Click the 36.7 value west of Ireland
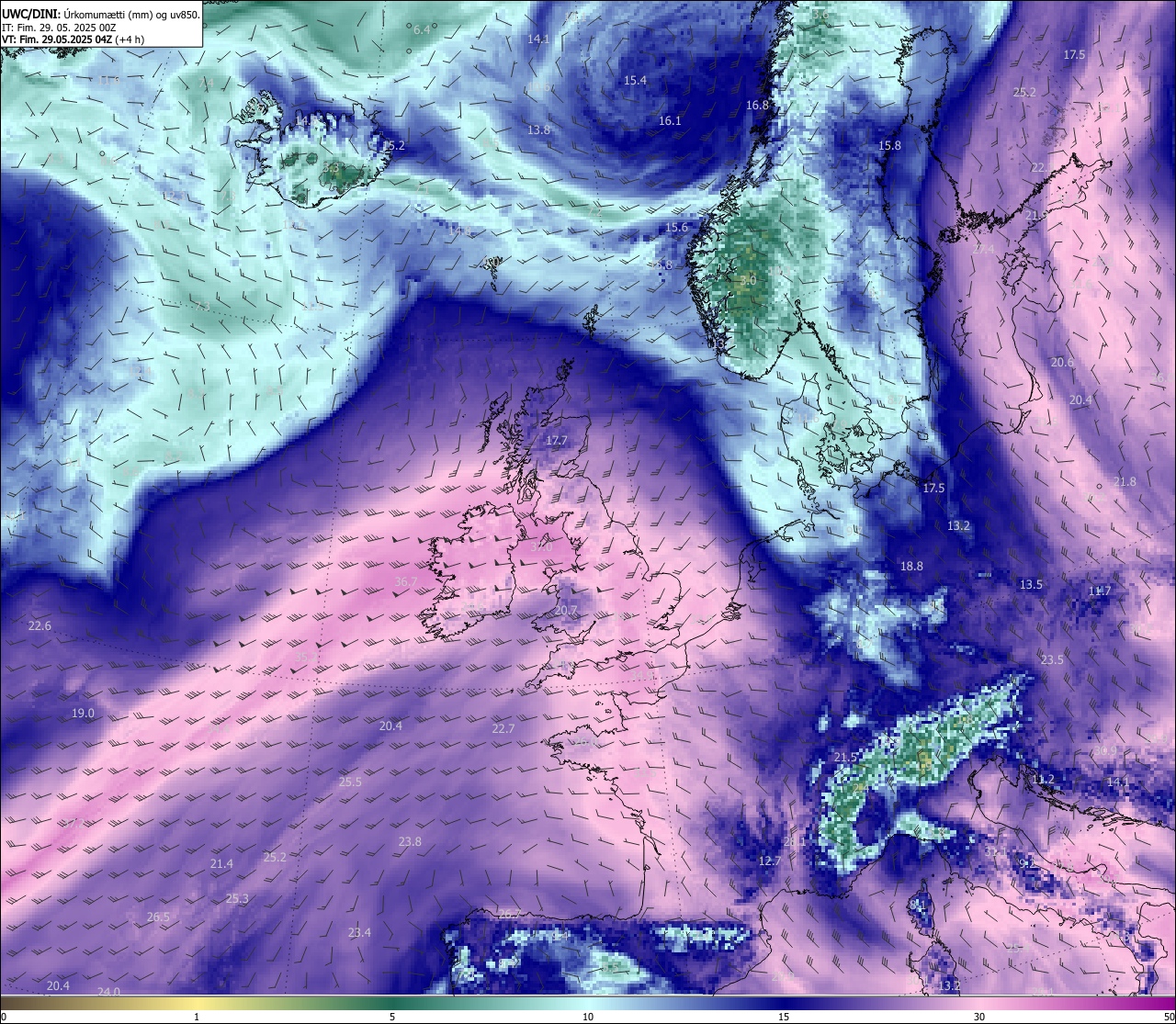 pos(406,581)
